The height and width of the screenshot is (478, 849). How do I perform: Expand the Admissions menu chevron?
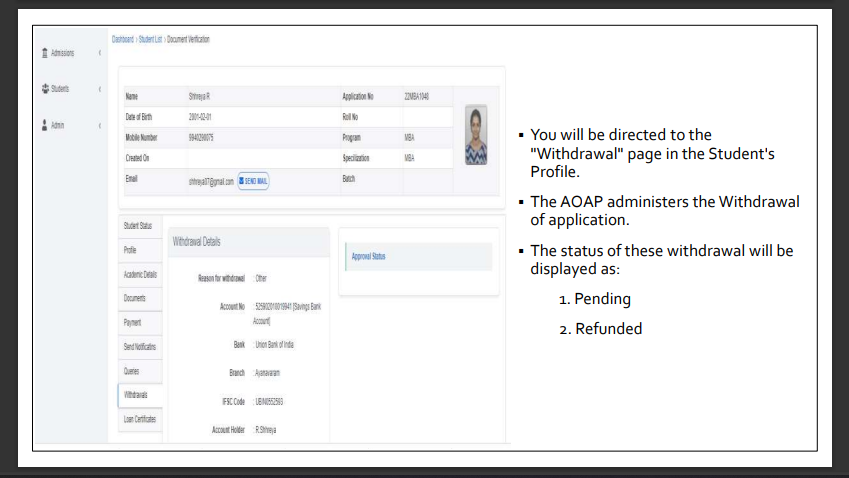pyautogui.click(x=100, y=53)
